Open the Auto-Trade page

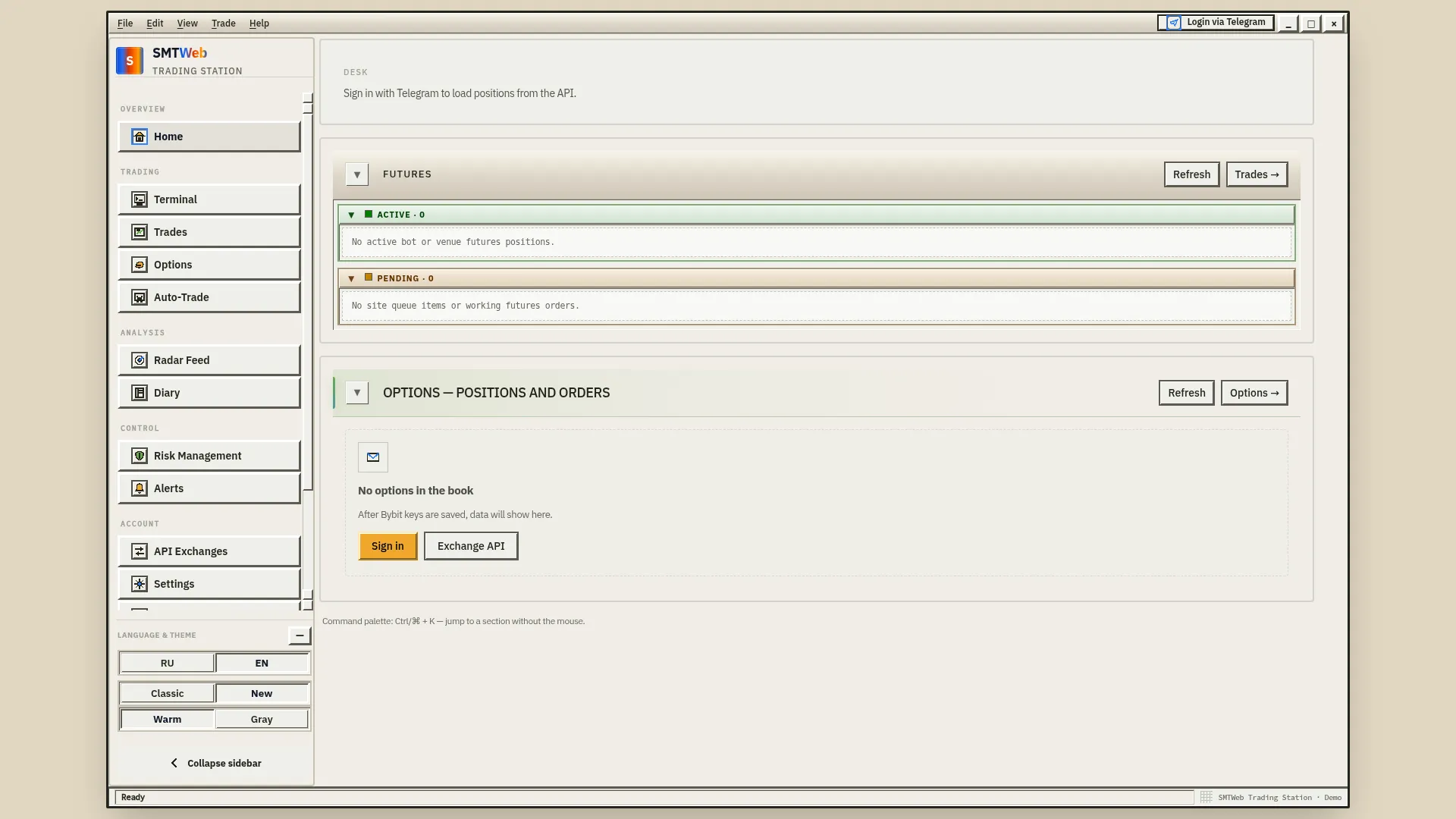click(x=209, y=297)
